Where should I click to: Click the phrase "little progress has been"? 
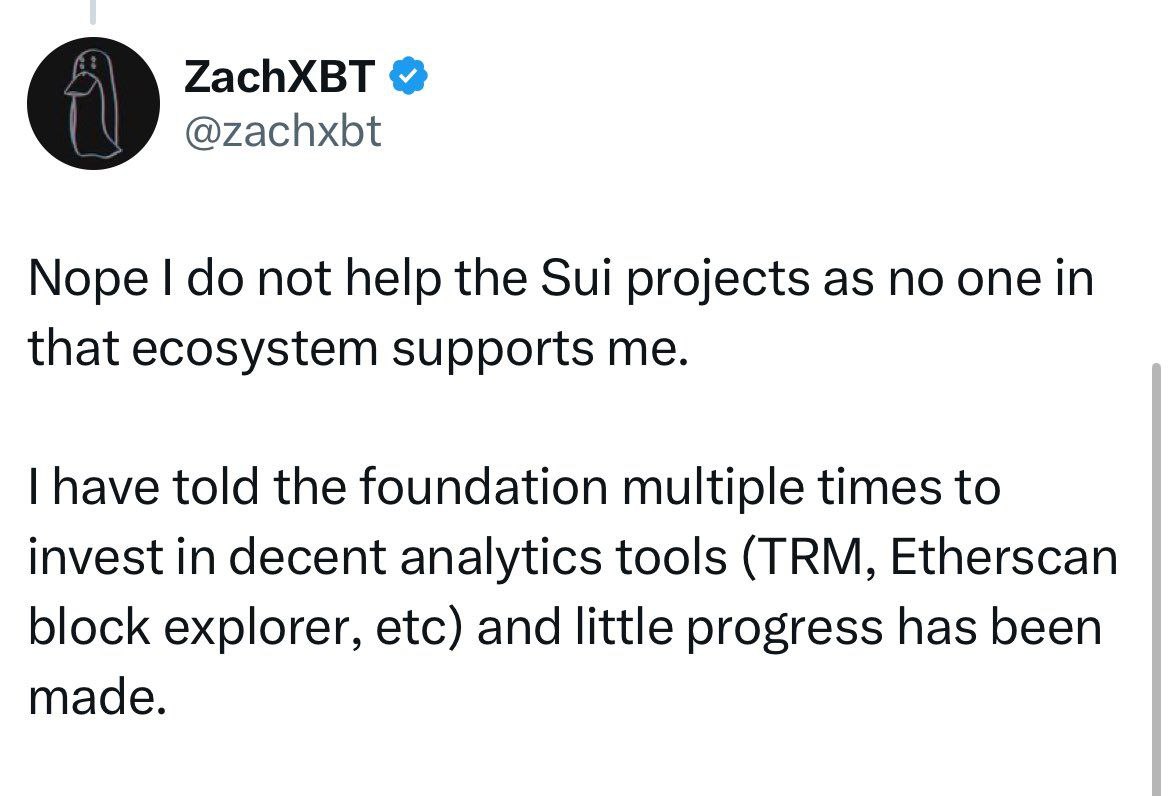[x=839, y=628]
